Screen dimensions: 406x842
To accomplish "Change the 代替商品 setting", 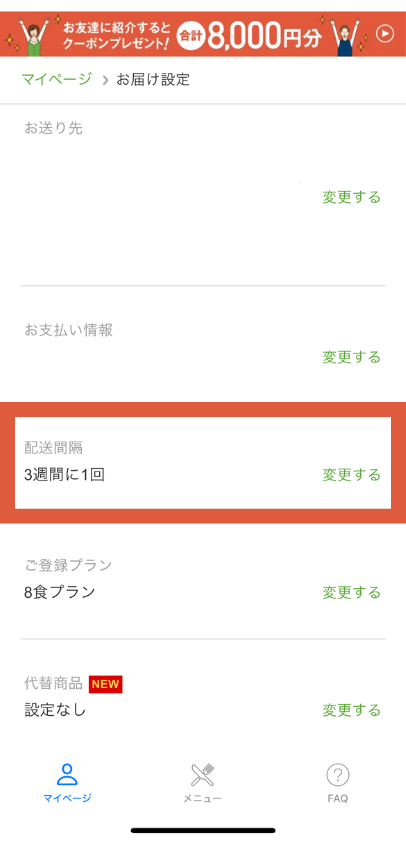I will 351,710.
